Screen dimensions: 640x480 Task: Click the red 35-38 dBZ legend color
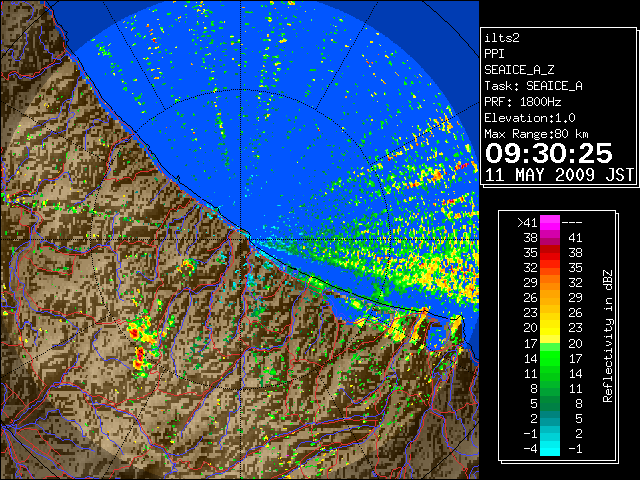click(x=550, y=253)
